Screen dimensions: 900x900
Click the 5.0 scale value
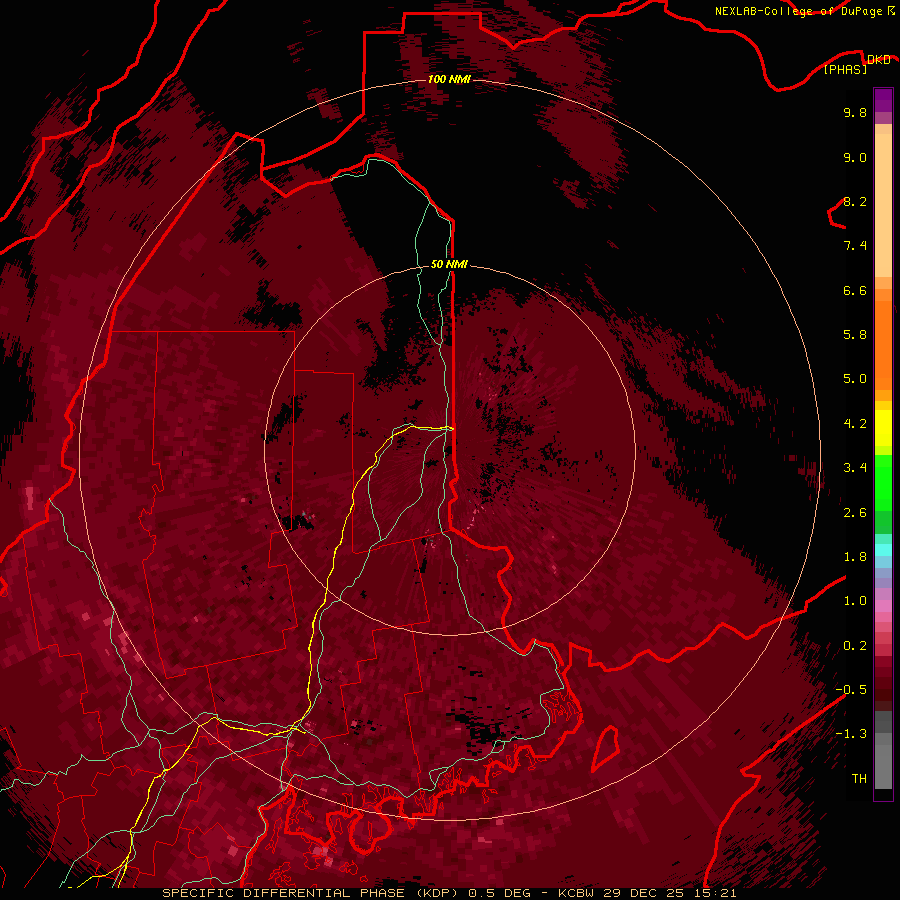coord(855,379)
